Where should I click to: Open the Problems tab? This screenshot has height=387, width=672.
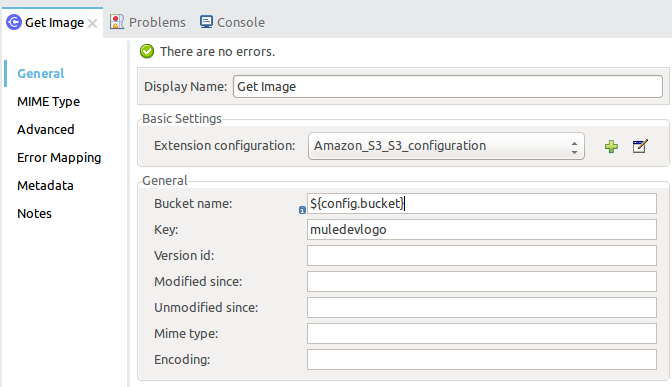148,22
